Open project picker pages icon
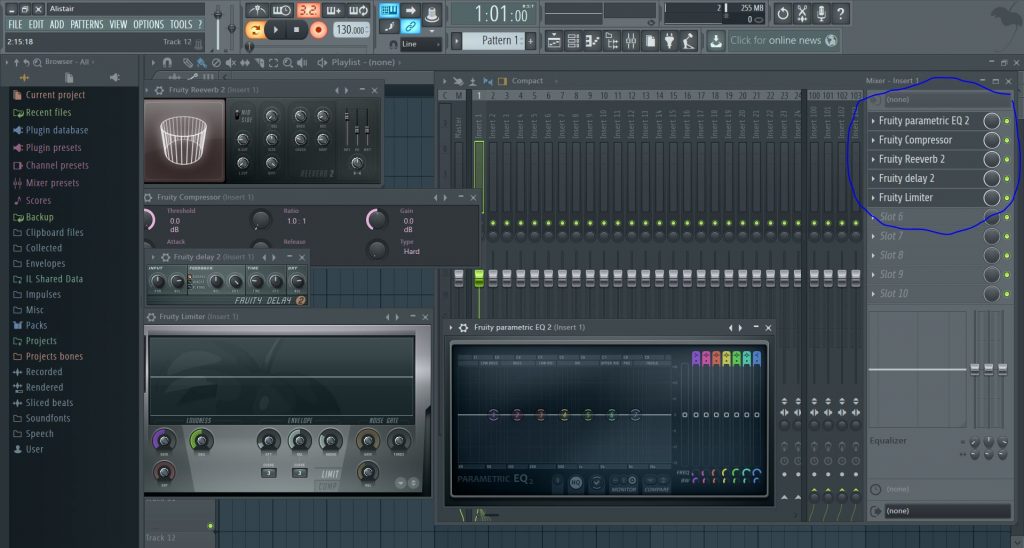 coord(650,41)
